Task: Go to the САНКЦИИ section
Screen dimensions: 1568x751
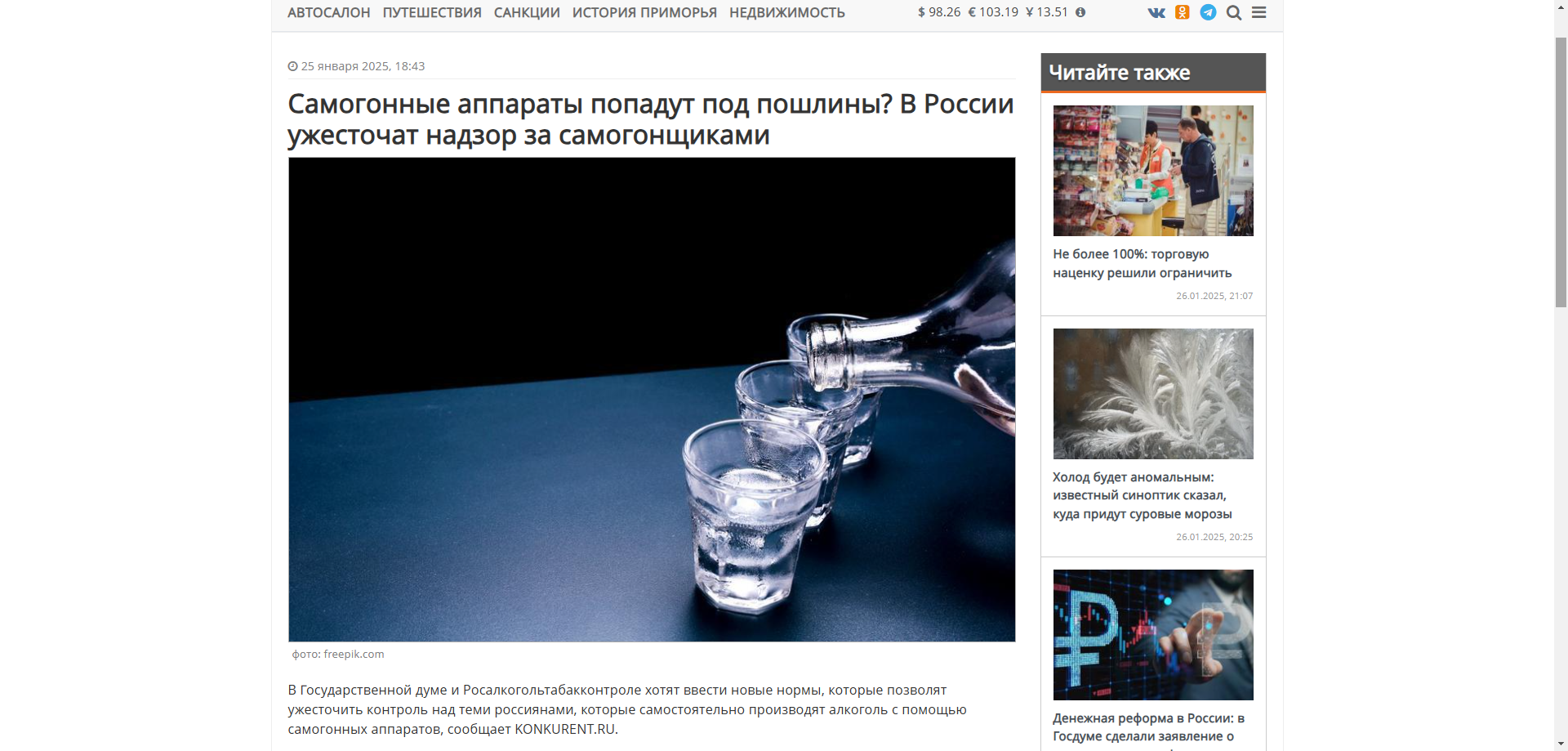Action: tap(527, 13)
